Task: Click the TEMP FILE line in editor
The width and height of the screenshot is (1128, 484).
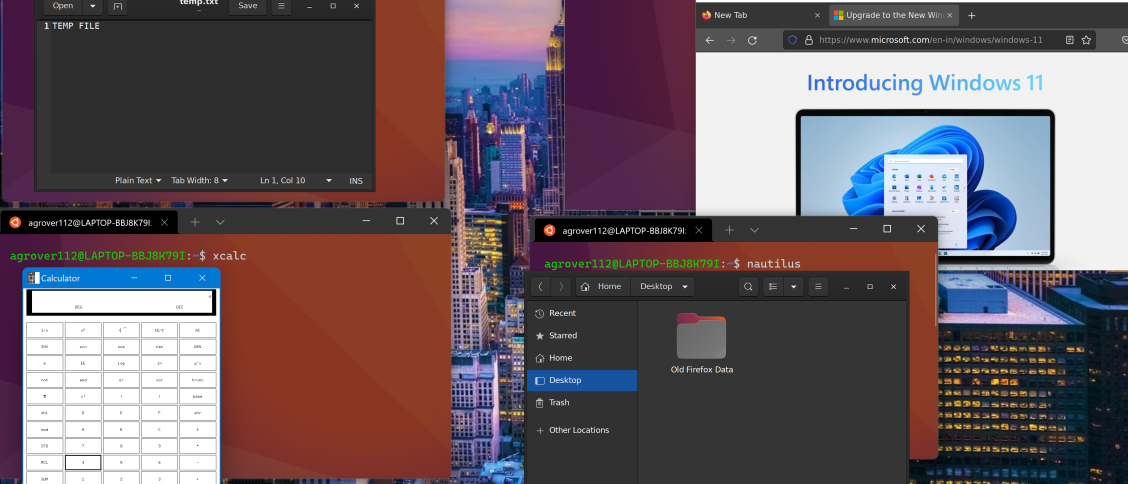Action: [76, 26]
